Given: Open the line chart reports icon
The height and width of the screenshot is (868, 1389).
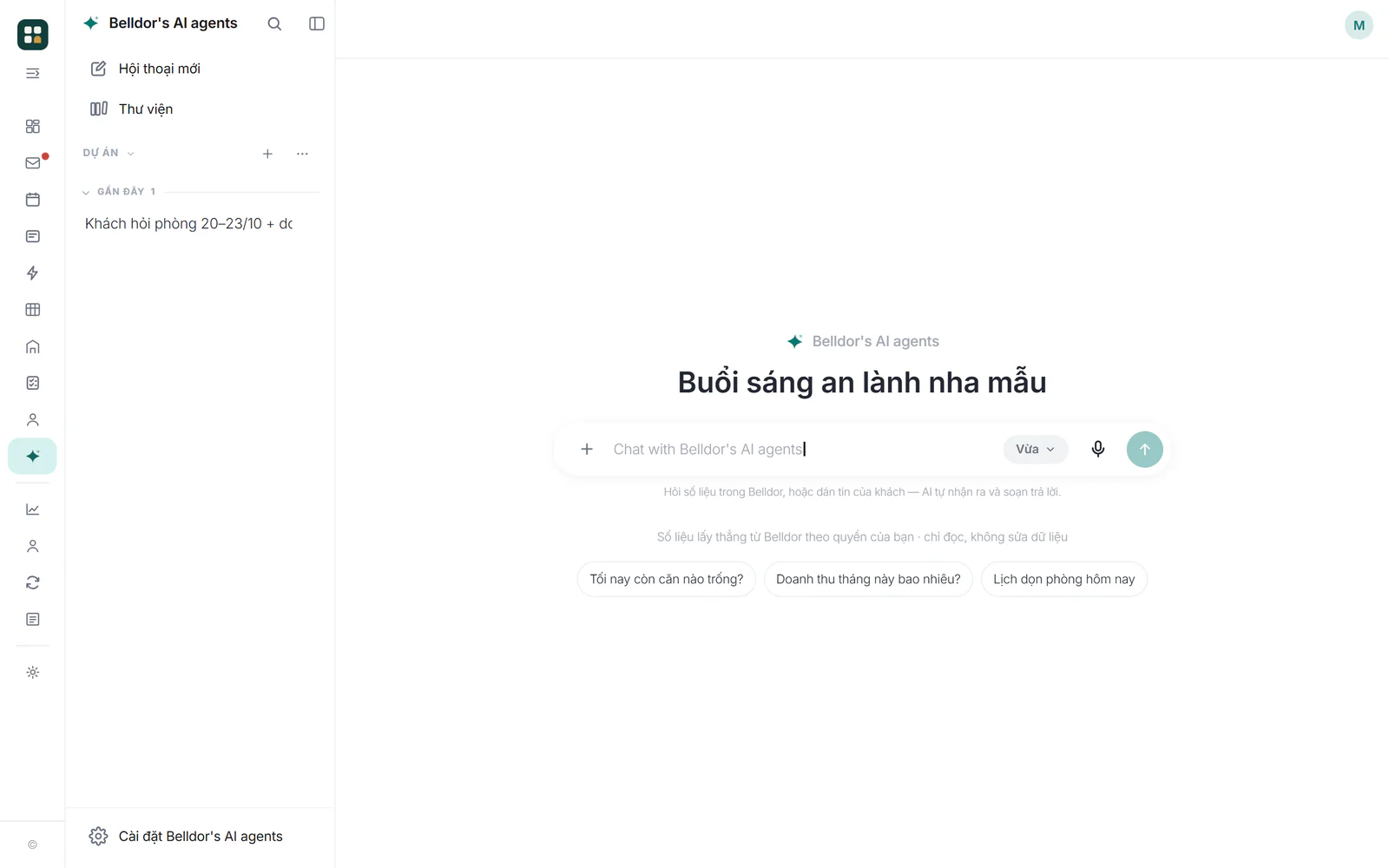Looking at the screenshot, I should (x=33, y=510).
